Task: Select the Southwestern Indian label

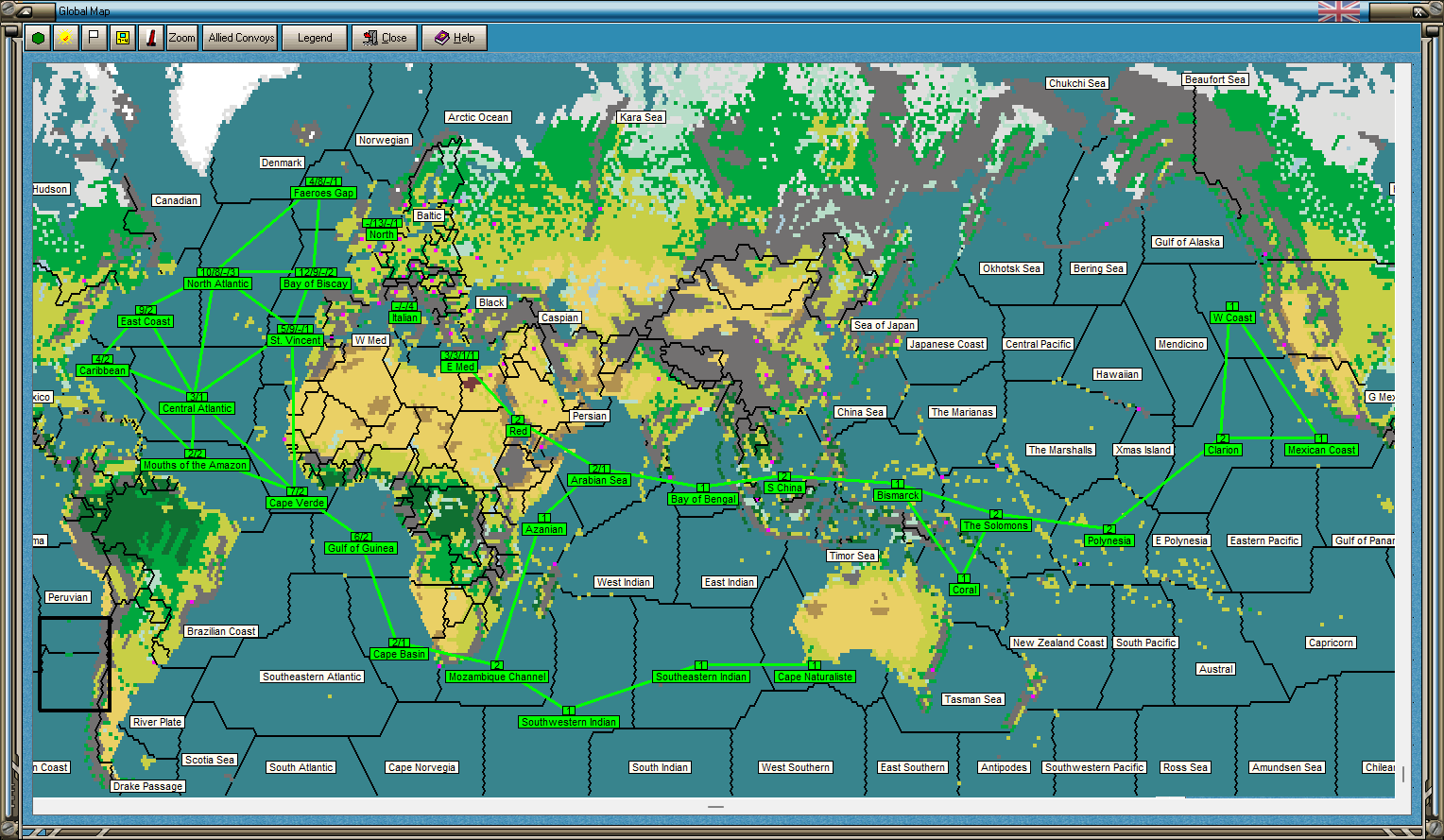Action: click(569, 722)
